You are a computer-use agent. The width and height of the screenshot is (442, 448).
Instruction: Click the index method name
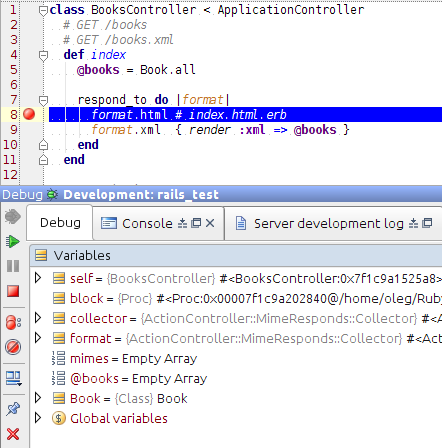point(108,55)
